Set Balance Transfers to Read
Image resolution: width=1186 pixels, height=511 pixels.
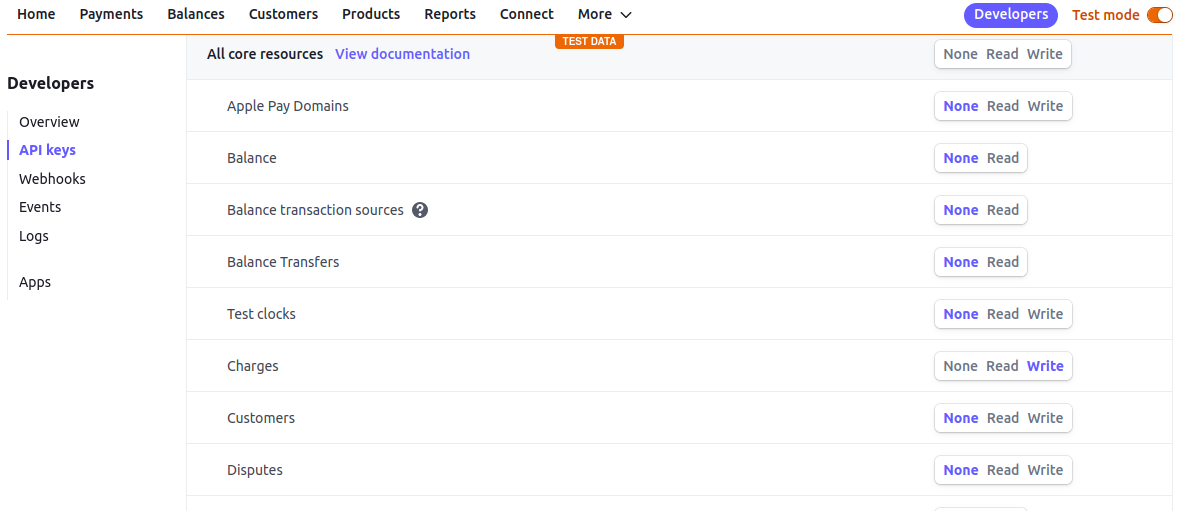pyautogui.click(x=1003, y=262)
